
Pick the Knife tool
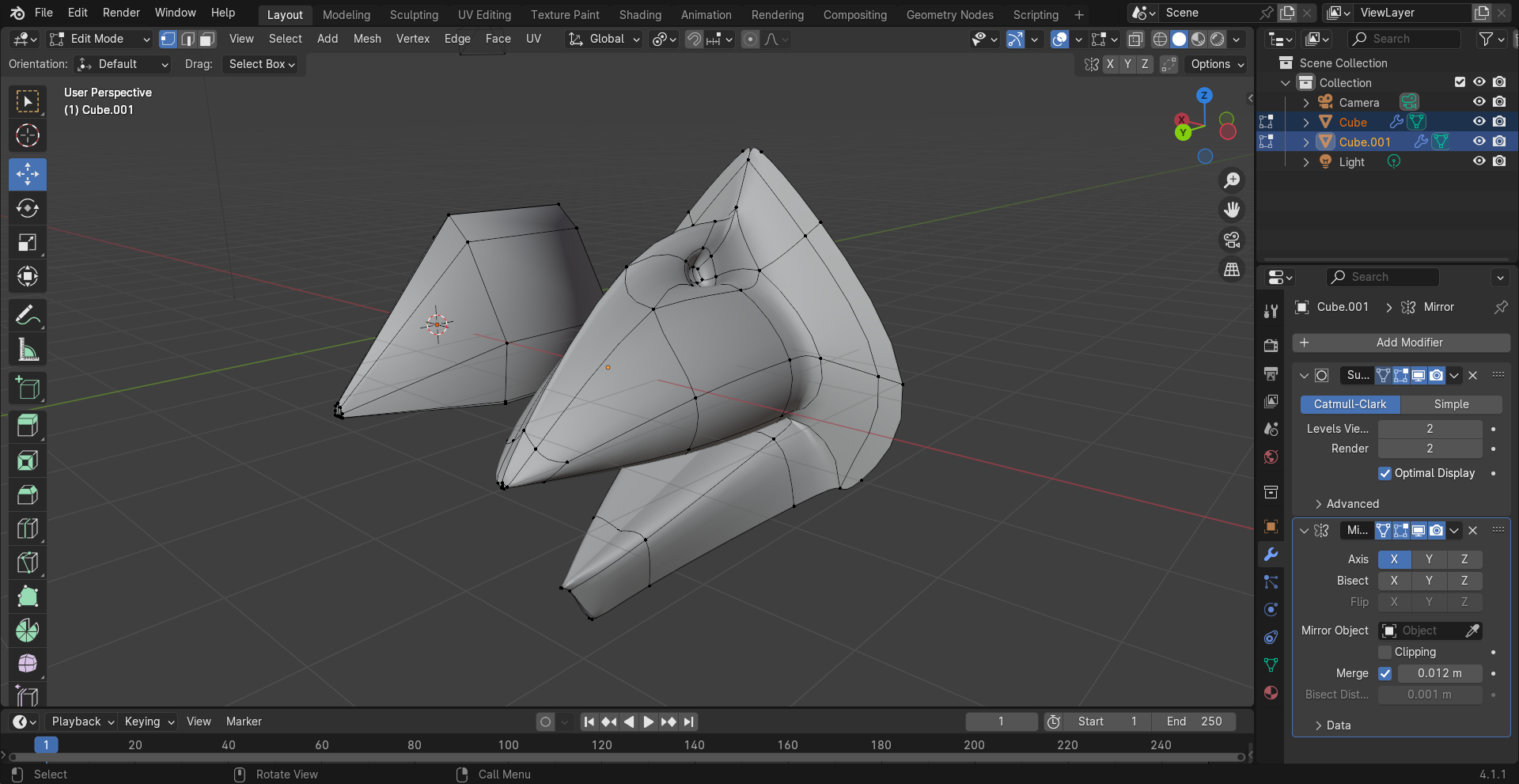tap(28, 562)
